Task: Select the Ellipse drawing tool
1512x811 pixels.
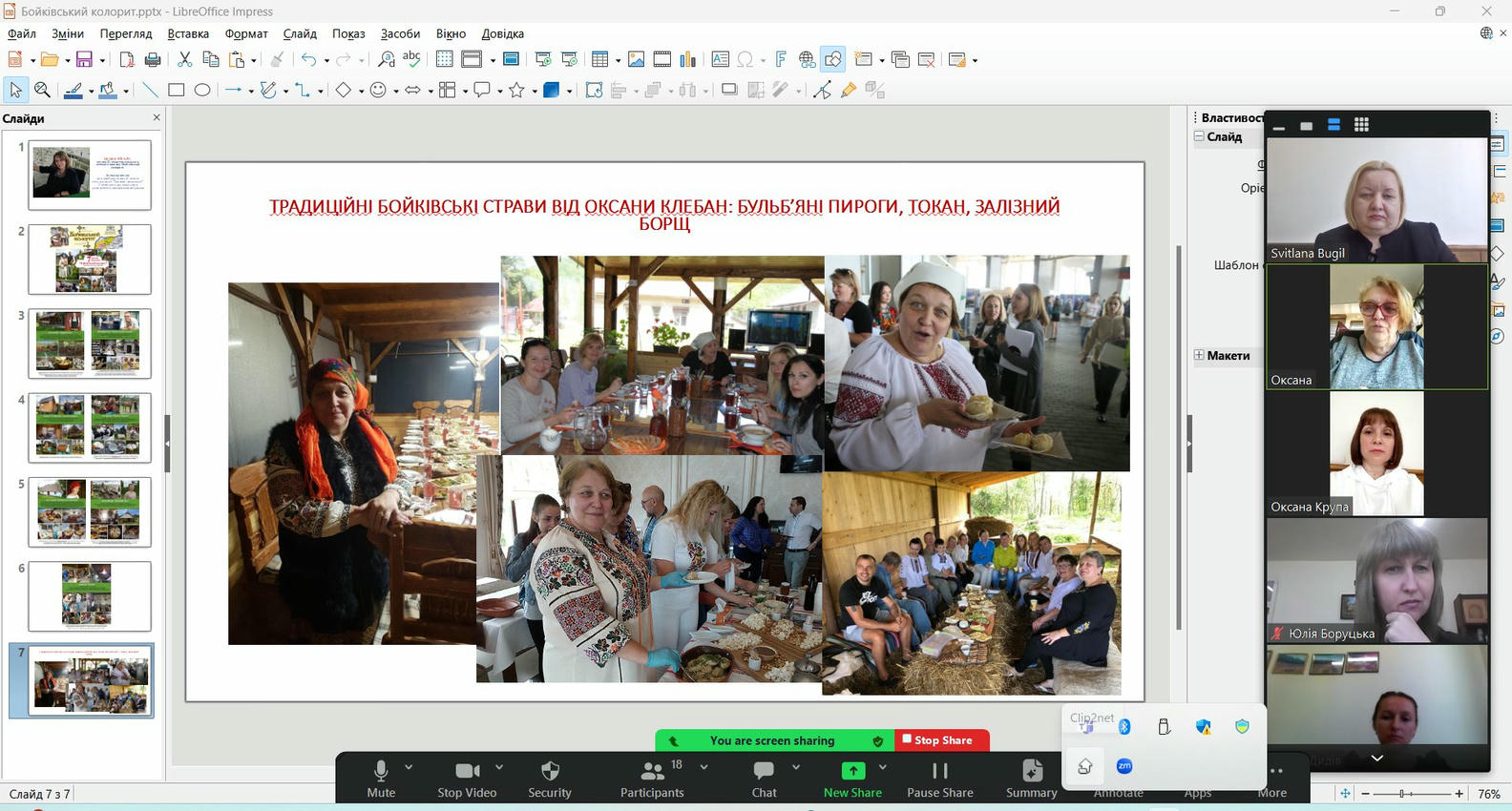Action: tap(202, 90)
